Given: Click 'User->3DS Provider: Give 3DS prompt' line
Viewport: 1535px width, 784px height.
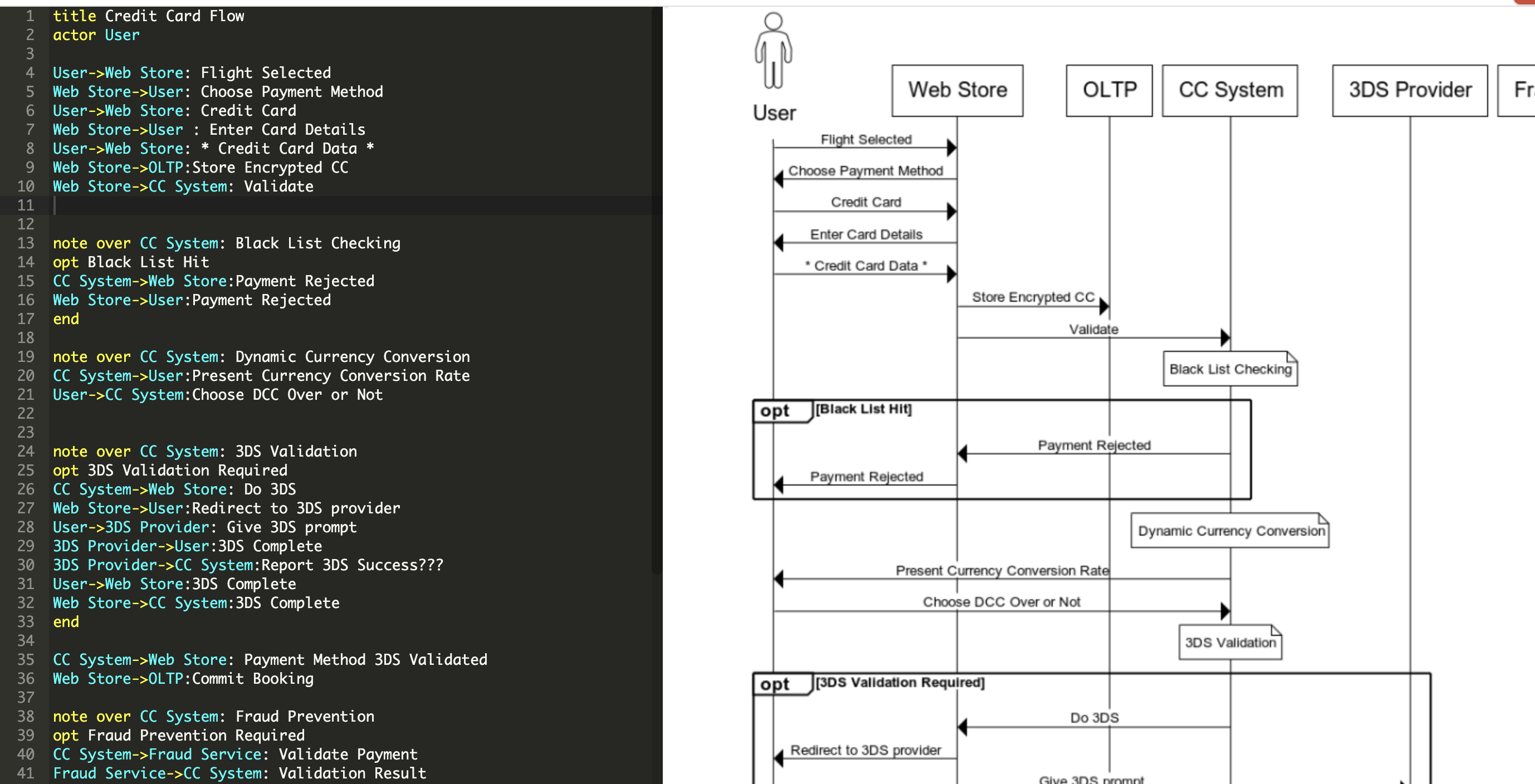Looking at the screenshot, I should pos(205,527).
